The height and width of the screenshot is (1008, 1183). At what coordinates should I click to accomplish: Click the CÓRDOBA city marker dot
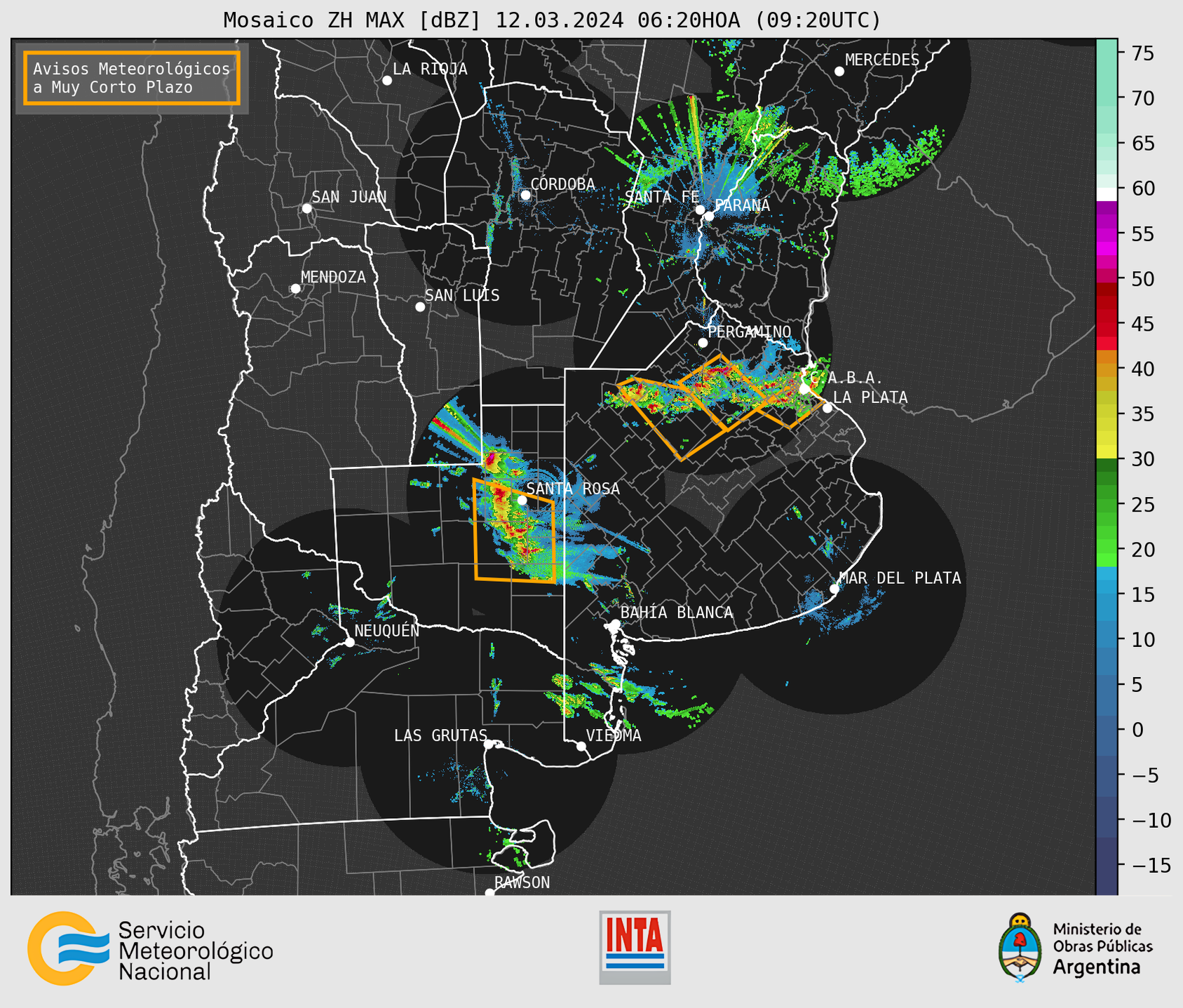525,195
